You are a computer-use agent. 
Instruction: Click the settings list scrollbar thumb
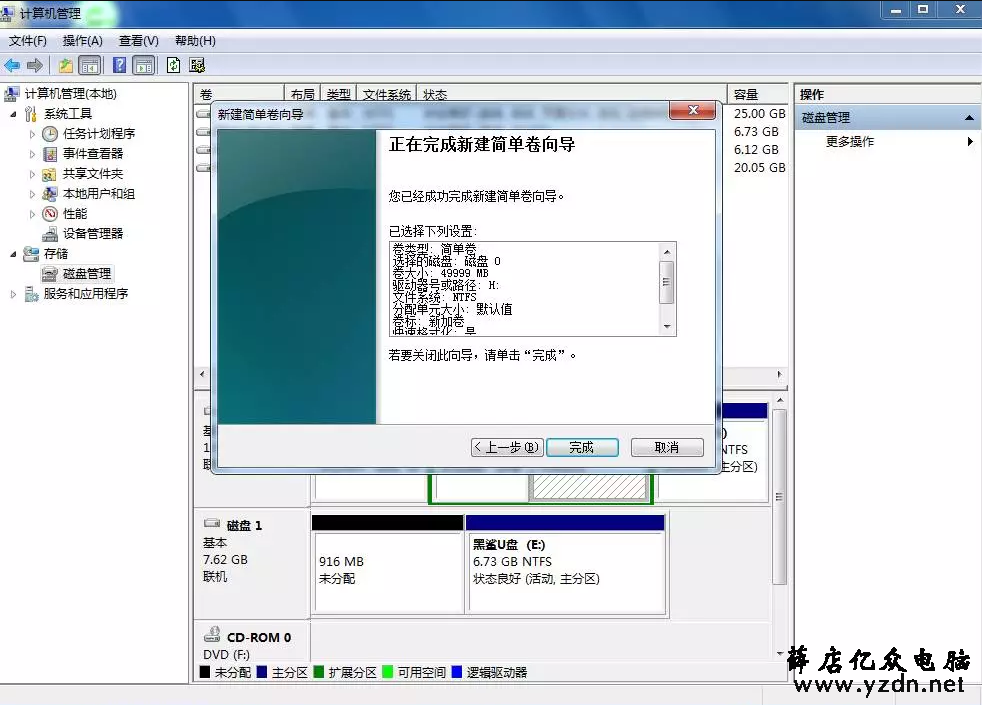[x=667, y=283]
